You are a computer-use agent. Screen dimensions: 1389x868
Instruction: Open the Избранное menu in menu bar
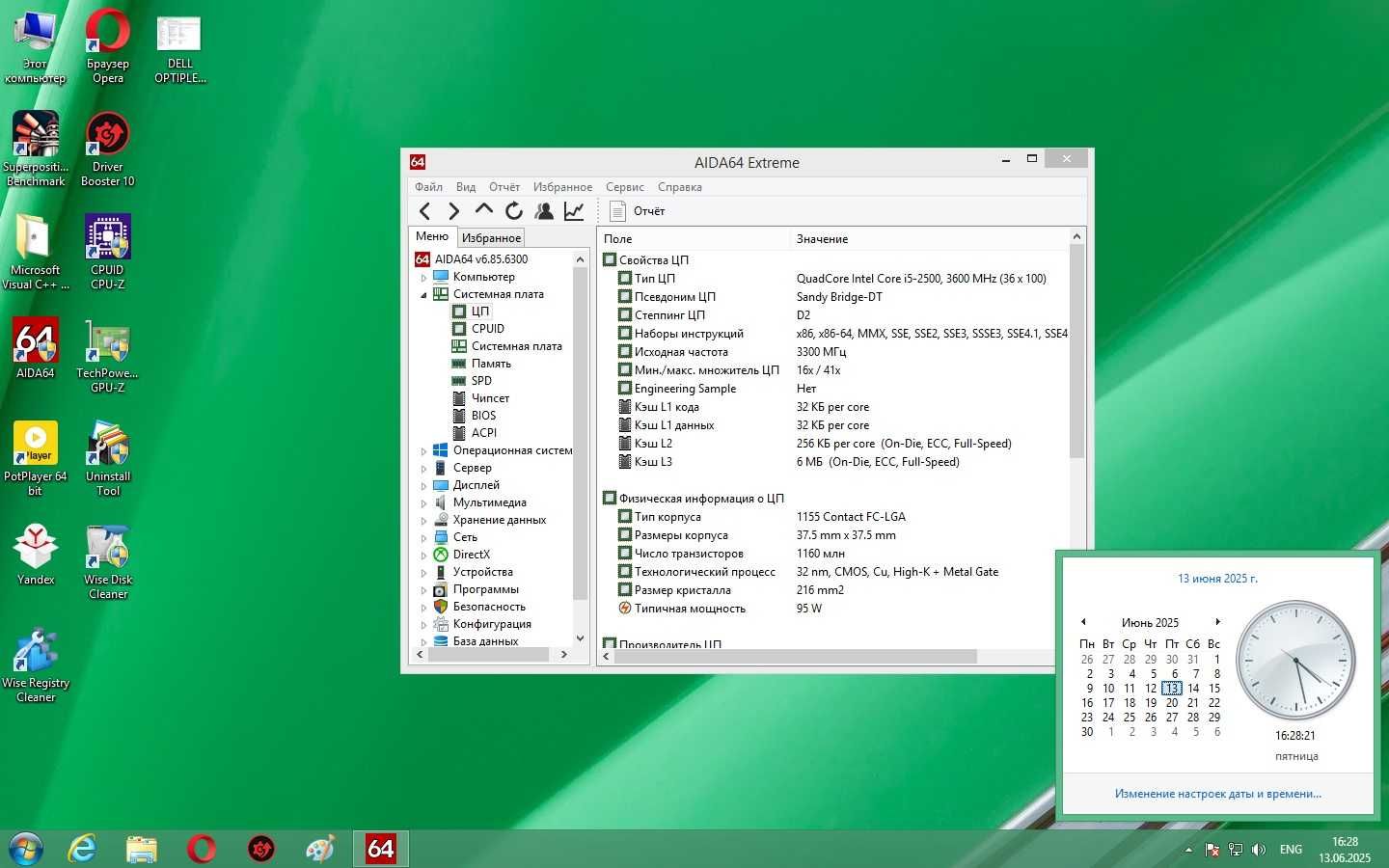562,187
